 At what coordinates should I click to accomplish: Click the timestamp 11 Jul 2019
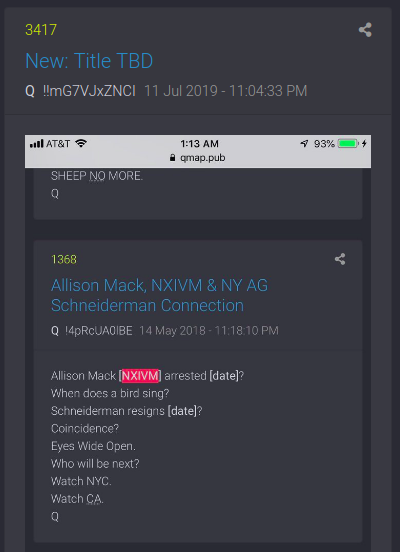226,91
